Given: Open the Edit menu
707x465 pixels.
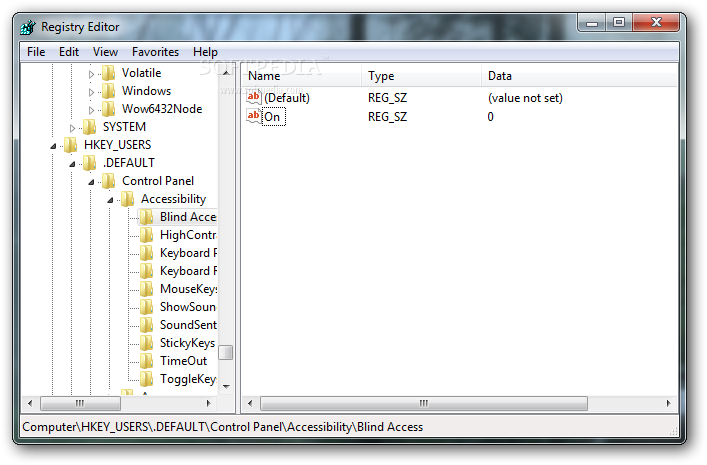Looking at the screenshot, I should click(x=69, y=52).
